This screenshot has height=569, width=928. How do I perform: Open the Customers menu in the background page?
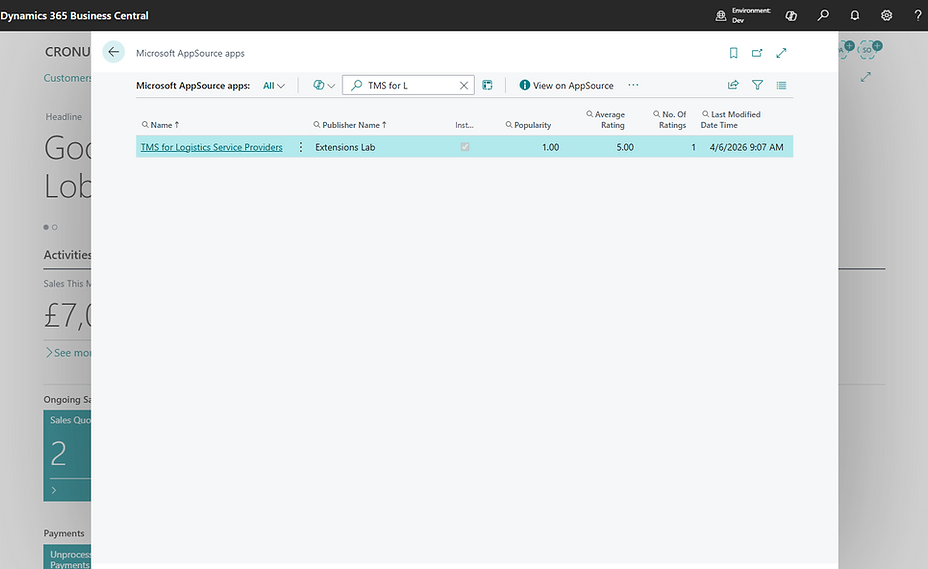coord(67,78)
